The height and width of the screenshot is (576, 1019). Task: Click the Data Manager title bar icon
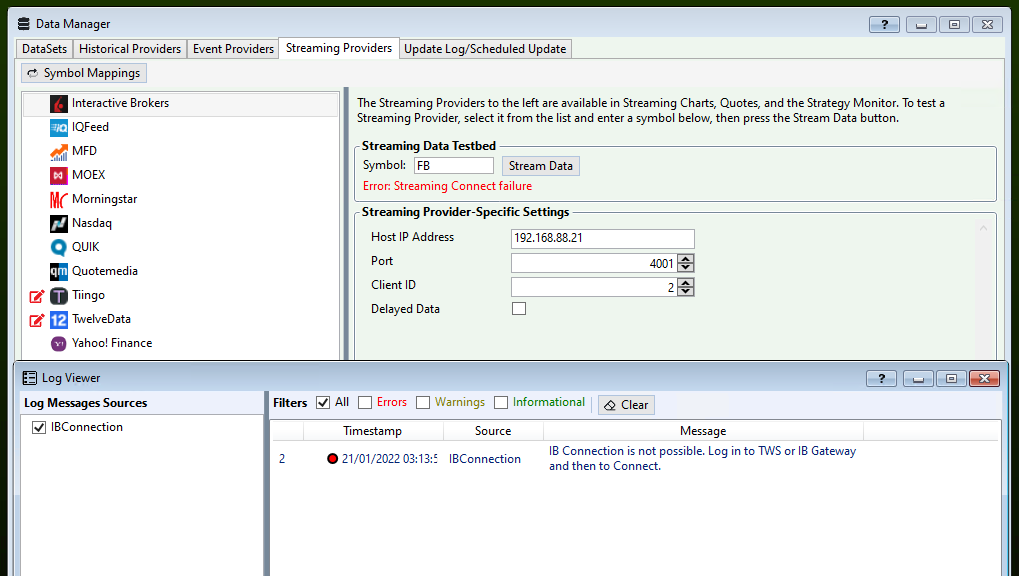point(23,24)
